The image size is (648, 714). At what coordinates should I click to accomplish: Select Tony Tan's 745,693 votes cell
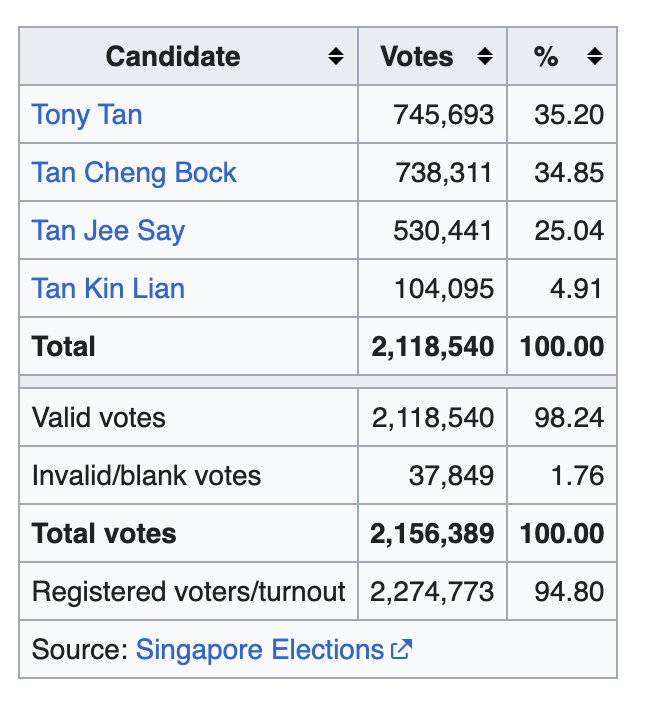click(433, 114)
